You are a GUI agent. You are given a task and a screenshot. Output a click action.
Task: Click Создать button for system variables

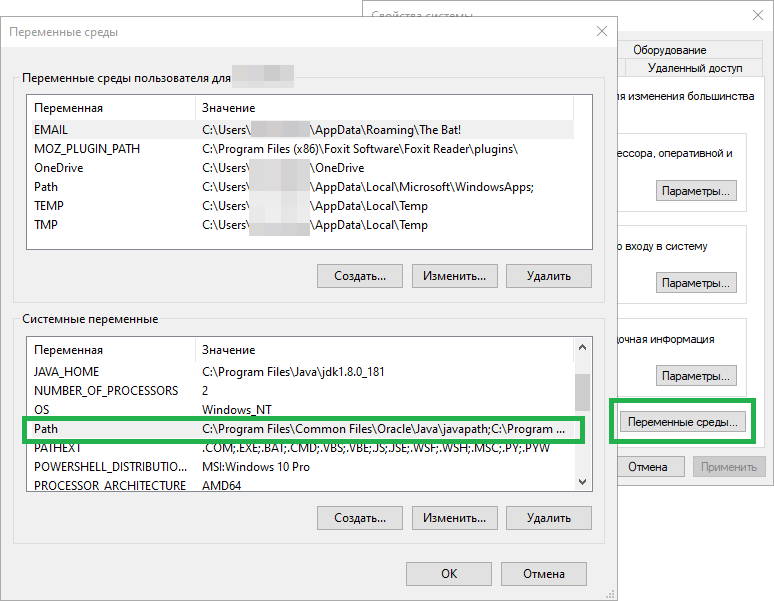point(359,517)
